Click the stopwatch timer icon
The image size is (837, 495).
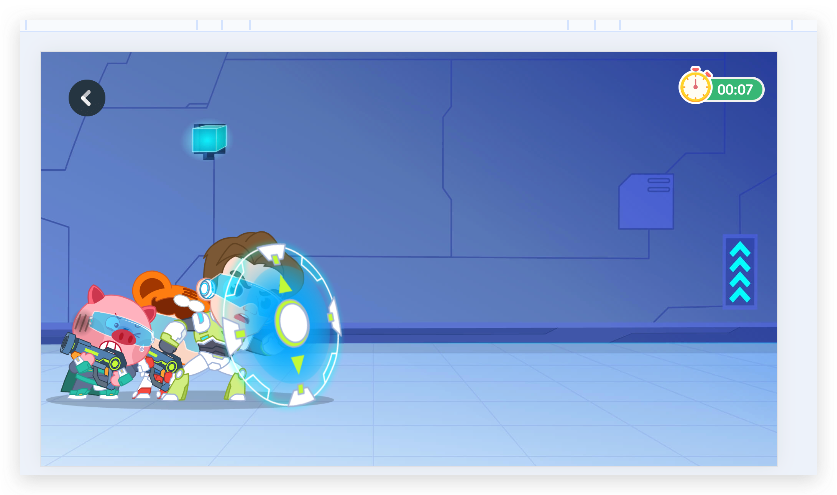click(x=695, y=85)
